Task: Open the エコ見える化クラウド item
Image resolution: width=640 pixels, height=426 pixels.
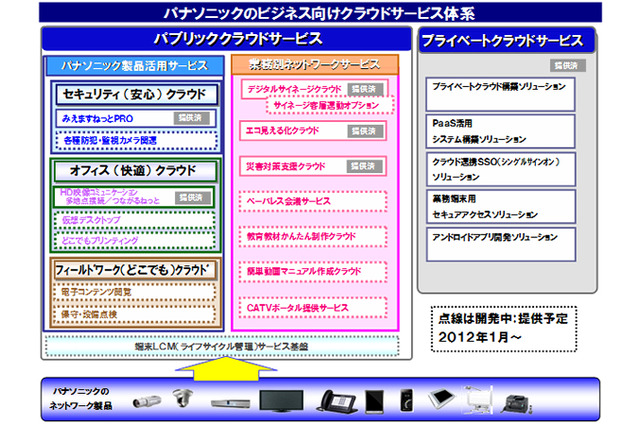Action: coord(313,131)
